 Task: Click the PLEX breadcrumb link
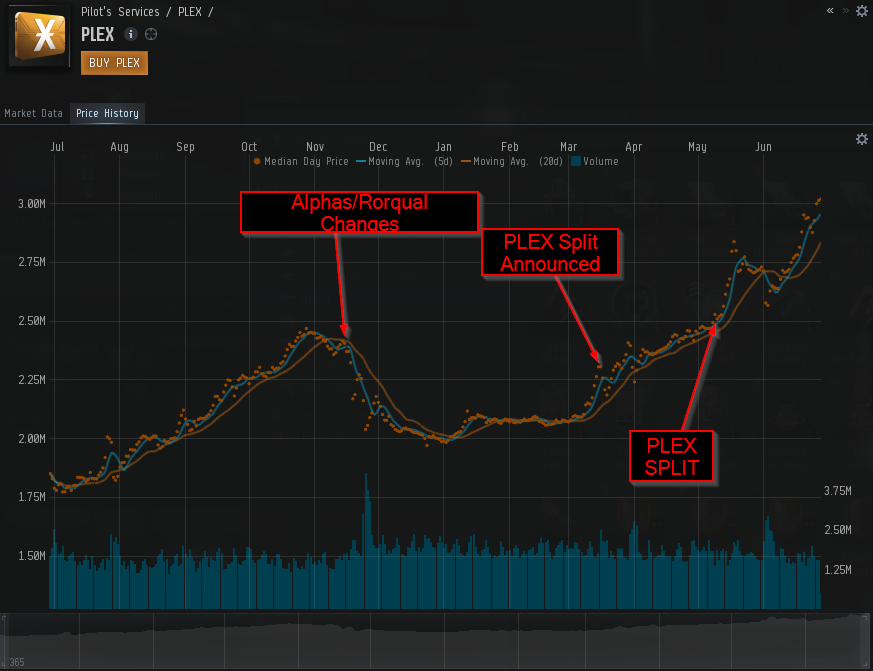coord(190,12)
